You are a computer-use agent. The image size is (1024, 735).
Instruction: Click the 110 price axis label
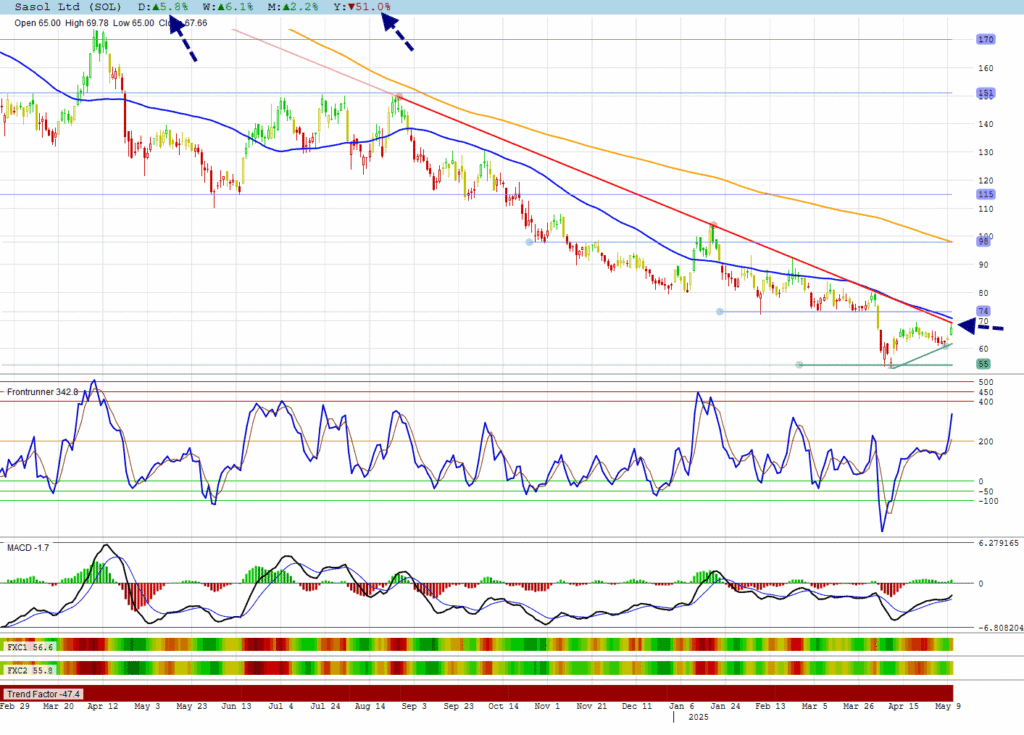pyautogui.click(x=985, y=209)
